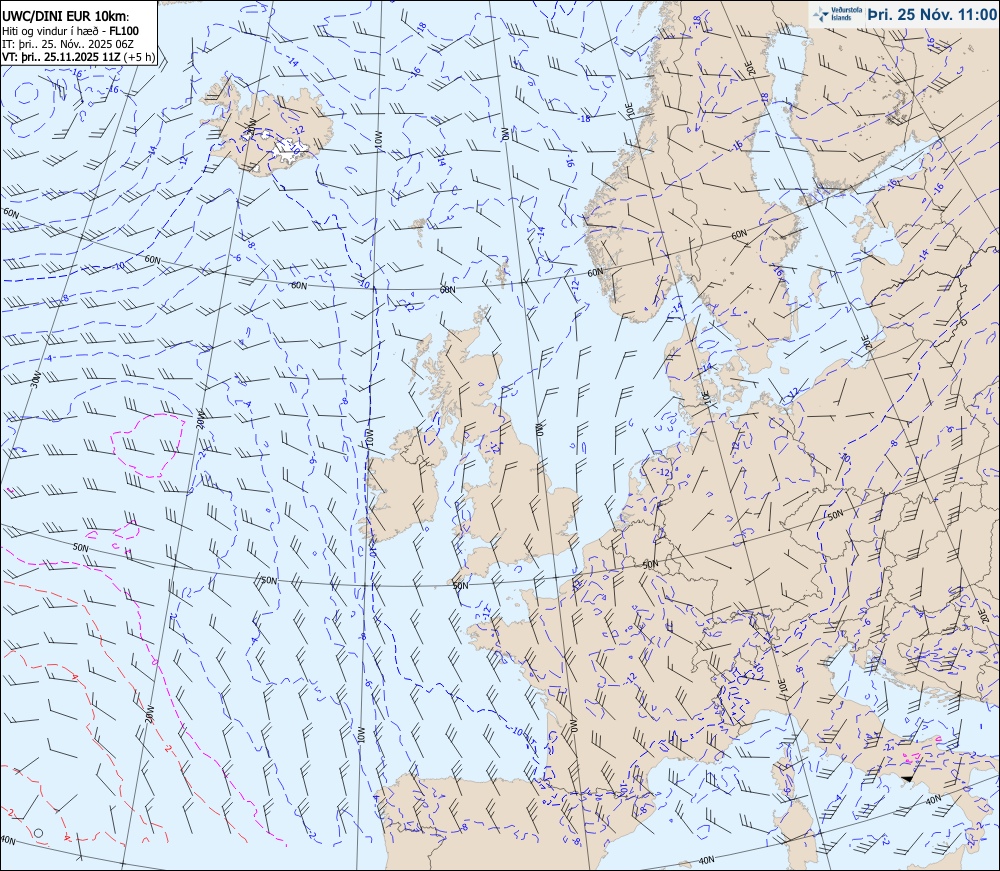Select the "Hiti og vindur í hæð - FL100" line
The height and width of the screenshot is (871, 1000).
pos(70,31)
